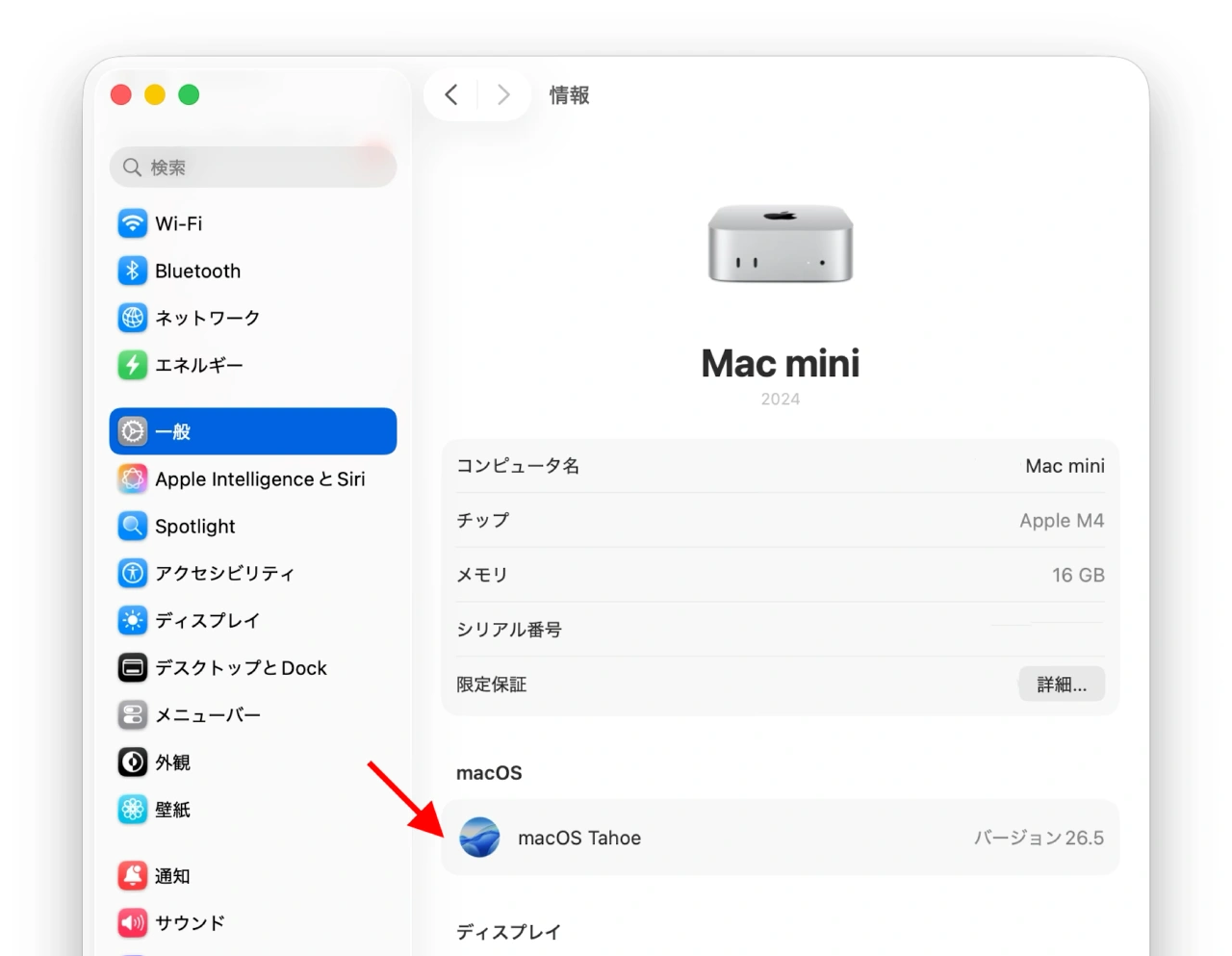
Task: Select the Bluetooth sidebar label
Action: pyautogui.click(x=198, y=271)
